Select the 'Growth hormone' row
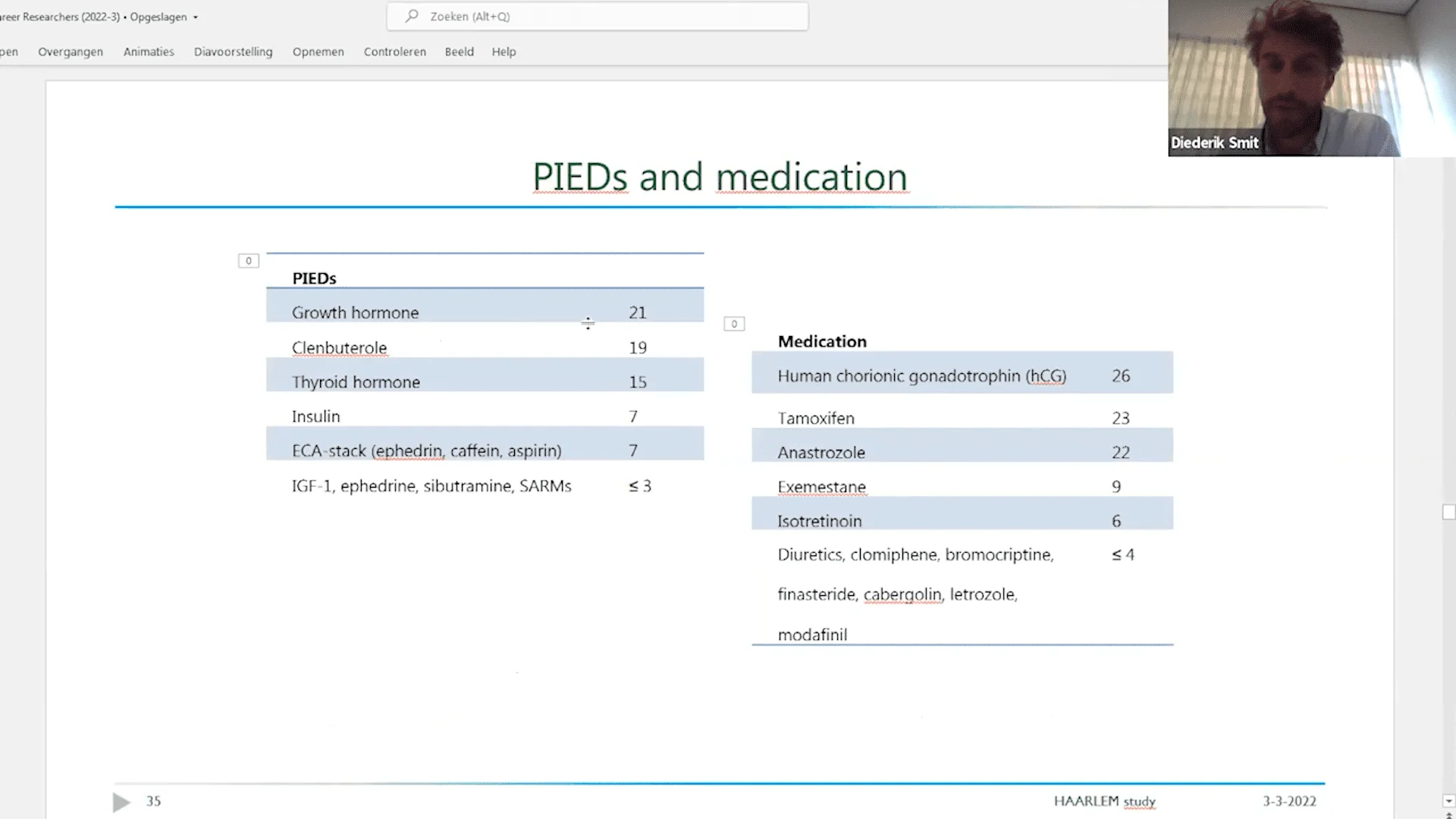This screenshot has height=819, width=1456. click(x=485, y=306)
